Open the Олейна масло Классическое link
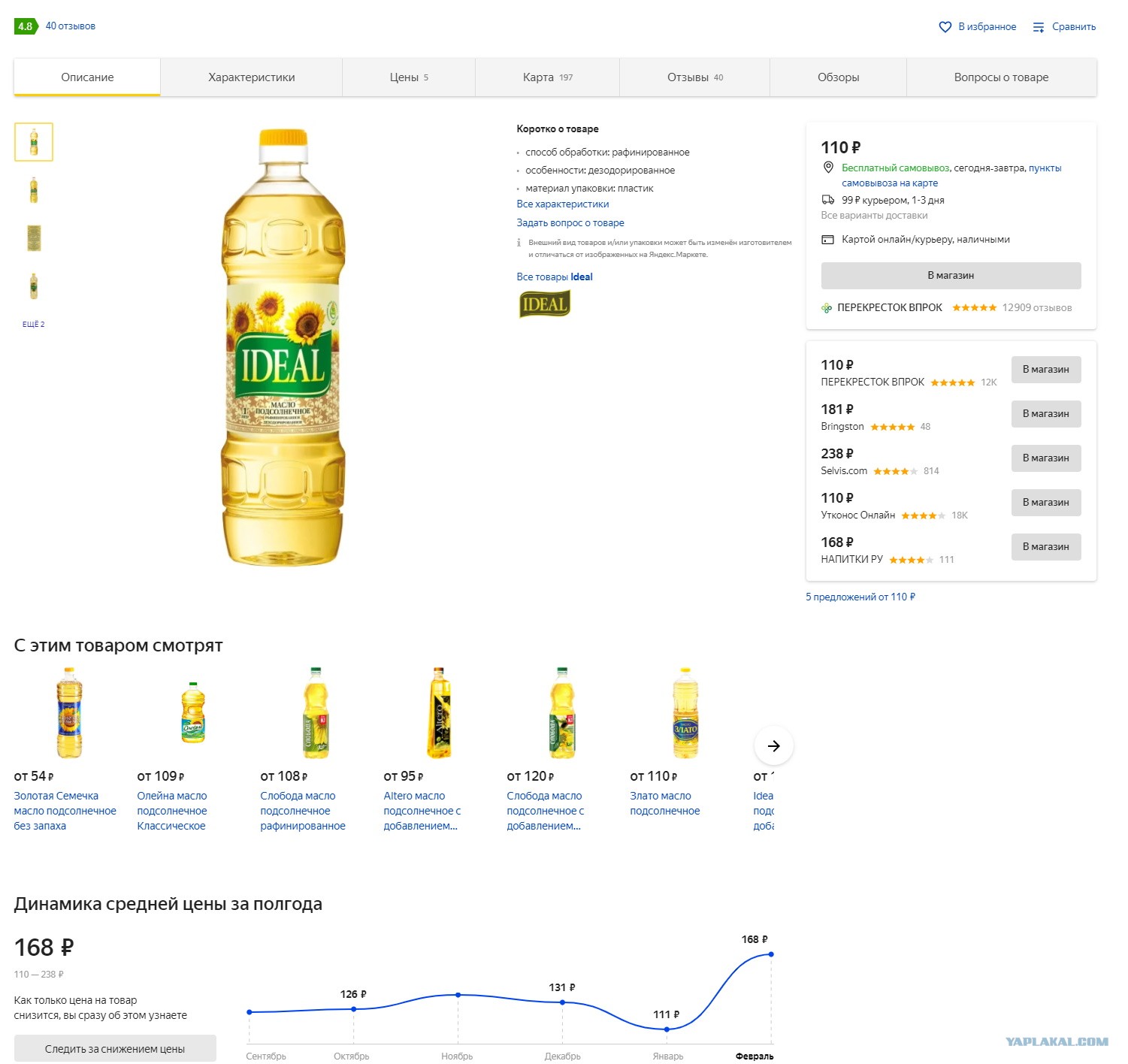Image resolution: width=1128 pixels, height=1064 pixels. (172, 811)
